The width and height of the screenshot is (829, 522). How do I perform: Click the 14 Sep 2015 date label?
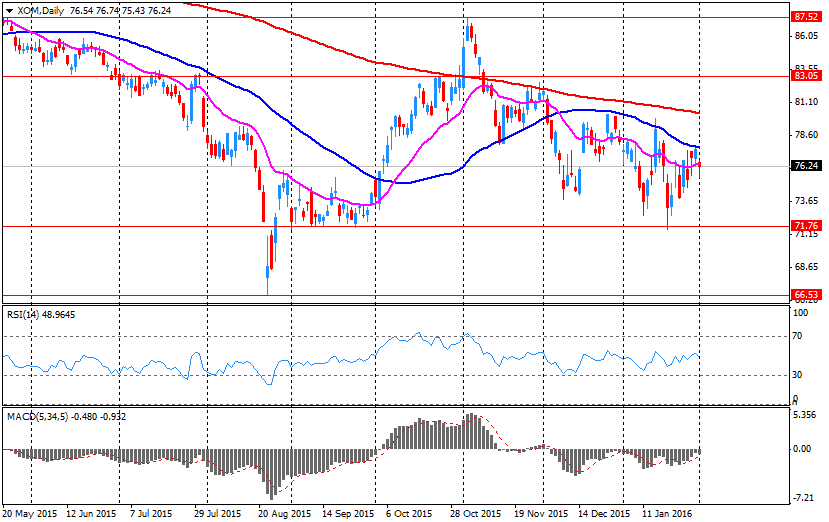point(348,514)
